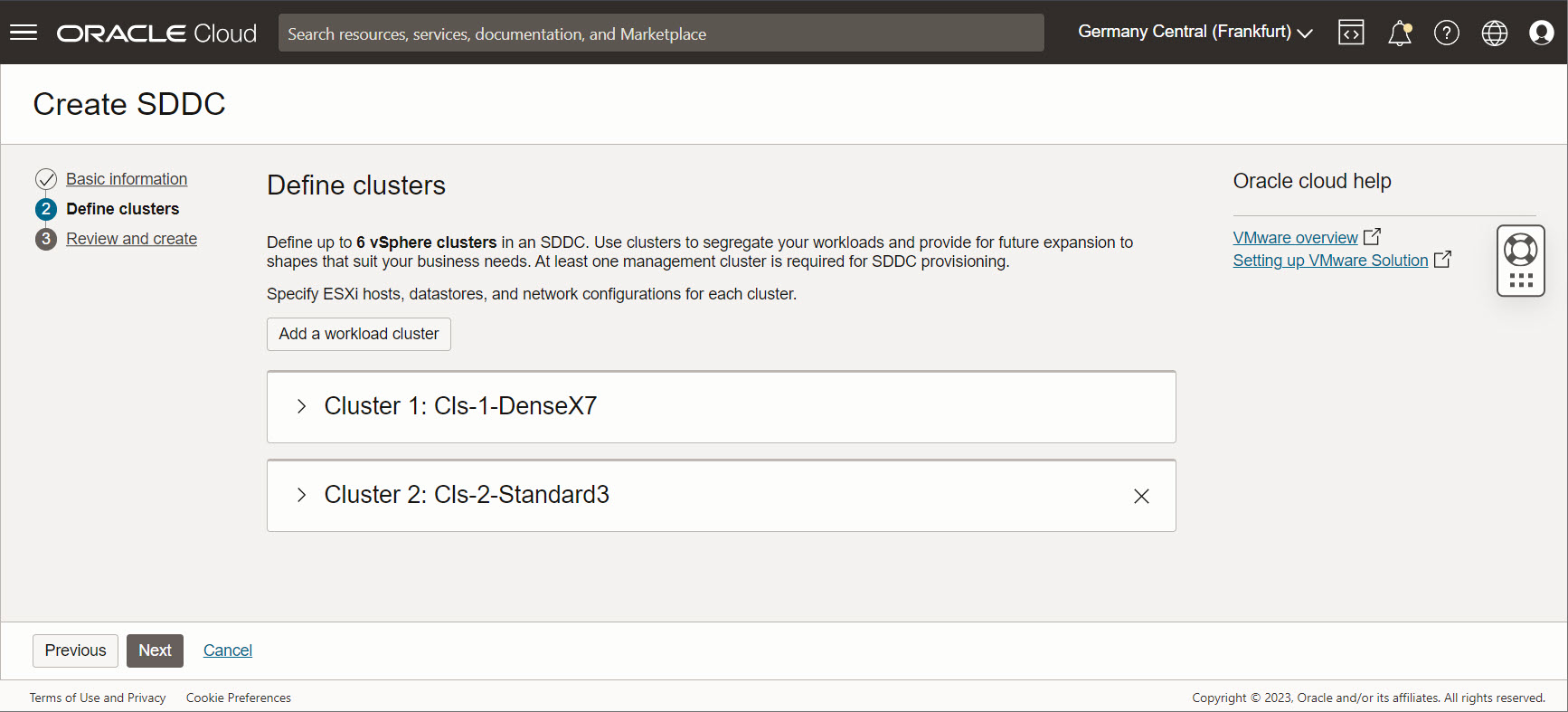The image size is (1568, 712).
Task: Cancel the SDDC creation
Action: pyautogui.click(x=228, y=650)
